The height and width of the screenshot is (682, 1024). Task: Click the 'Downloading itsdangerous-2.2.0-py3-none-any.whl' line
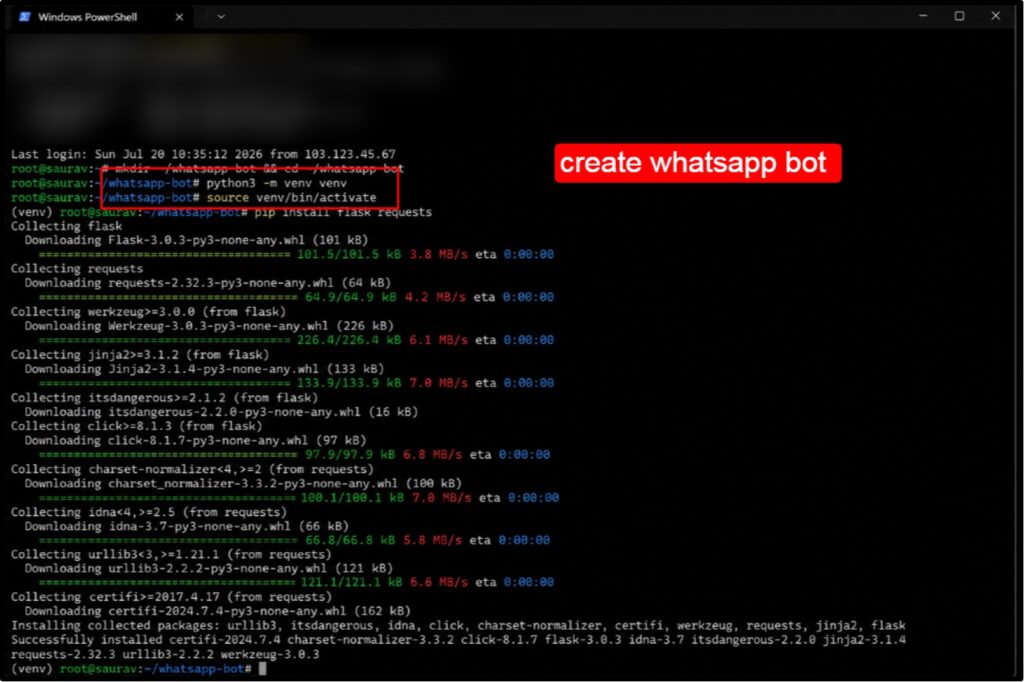(x=221, y=412)
